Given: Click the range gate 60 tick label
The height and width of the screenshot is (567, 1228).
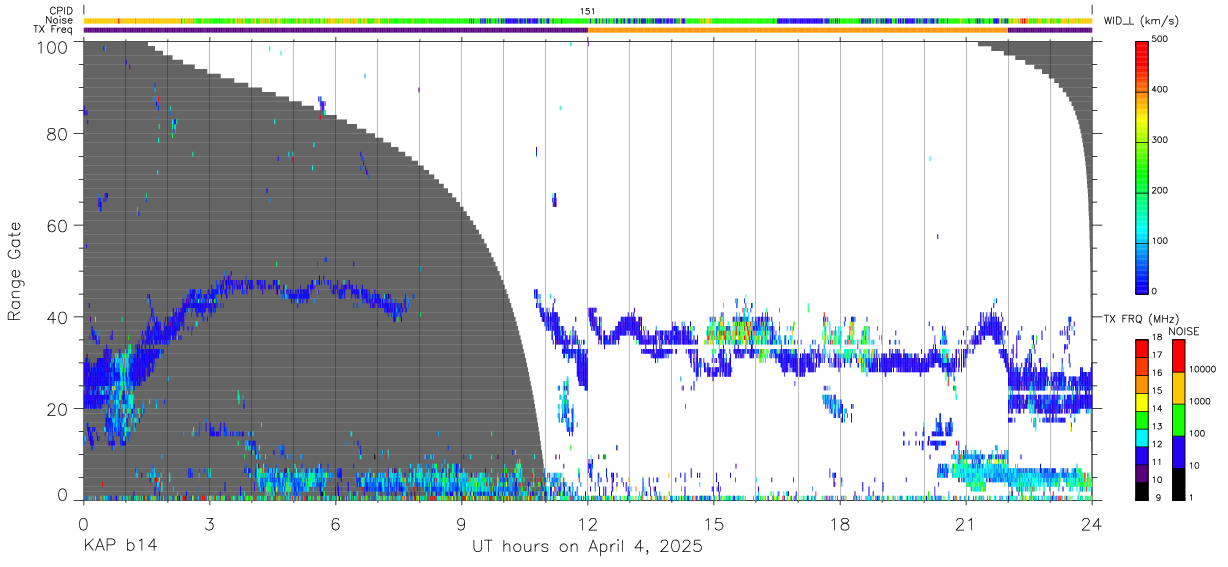Looking at the screenshot, I should click(59, 225).
